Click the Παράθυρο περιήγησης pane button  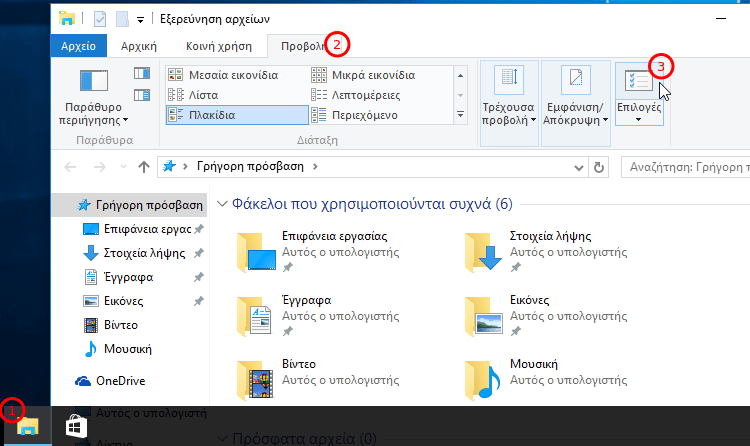93,97
